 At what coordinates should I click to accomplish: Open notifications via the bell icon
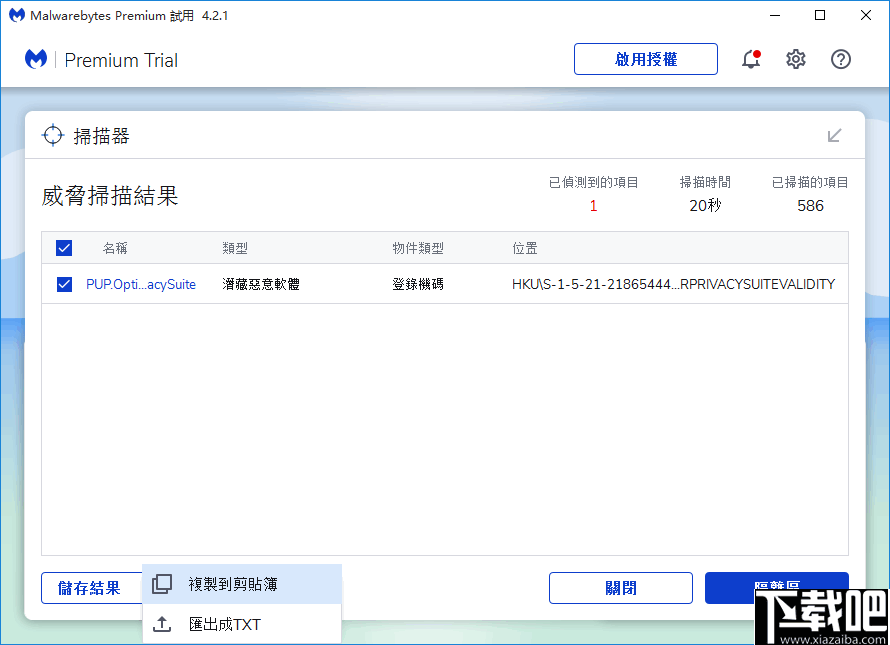click(x=750, y=59)
